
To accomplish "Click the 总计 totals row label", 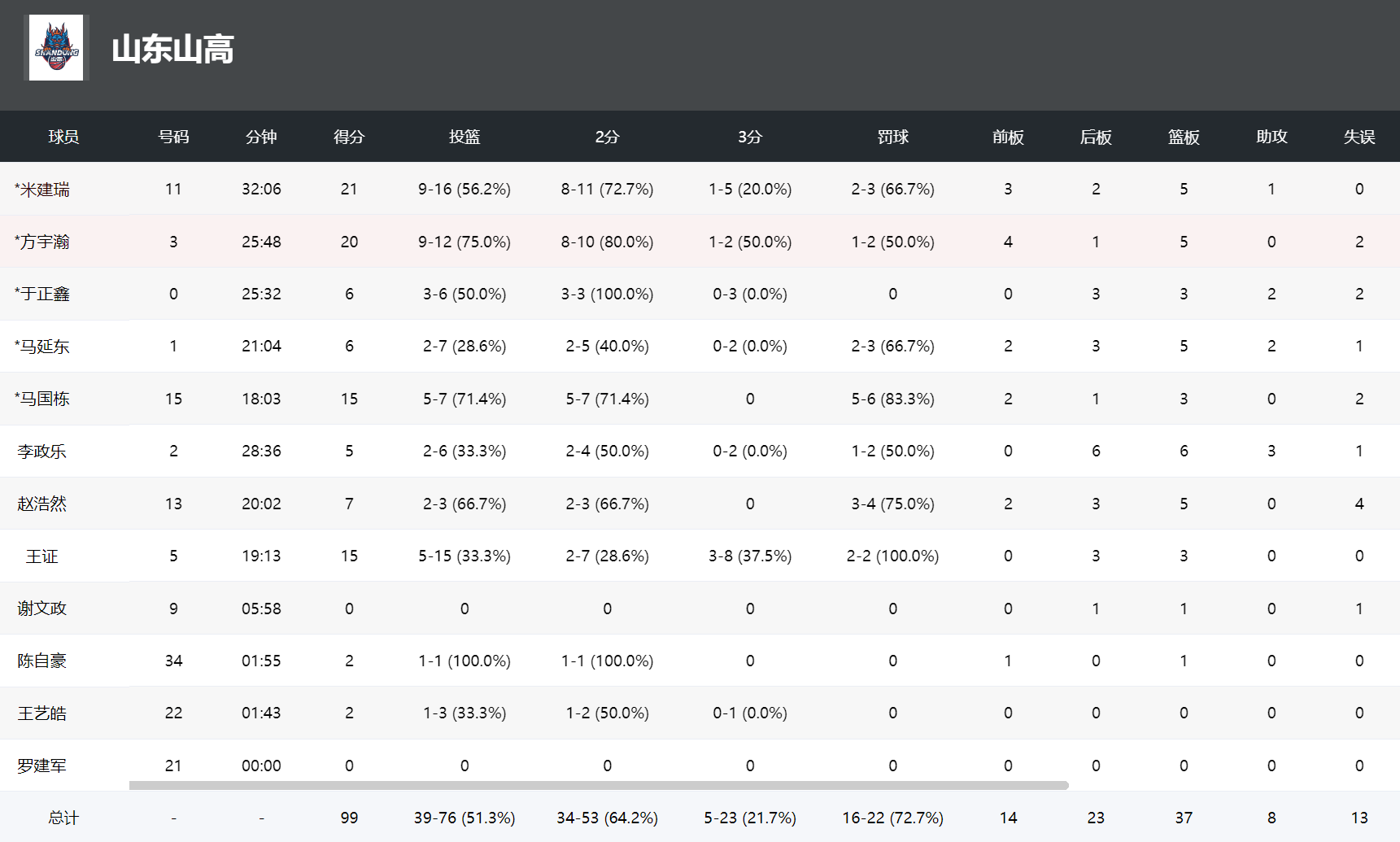I will tap(63, 818).
